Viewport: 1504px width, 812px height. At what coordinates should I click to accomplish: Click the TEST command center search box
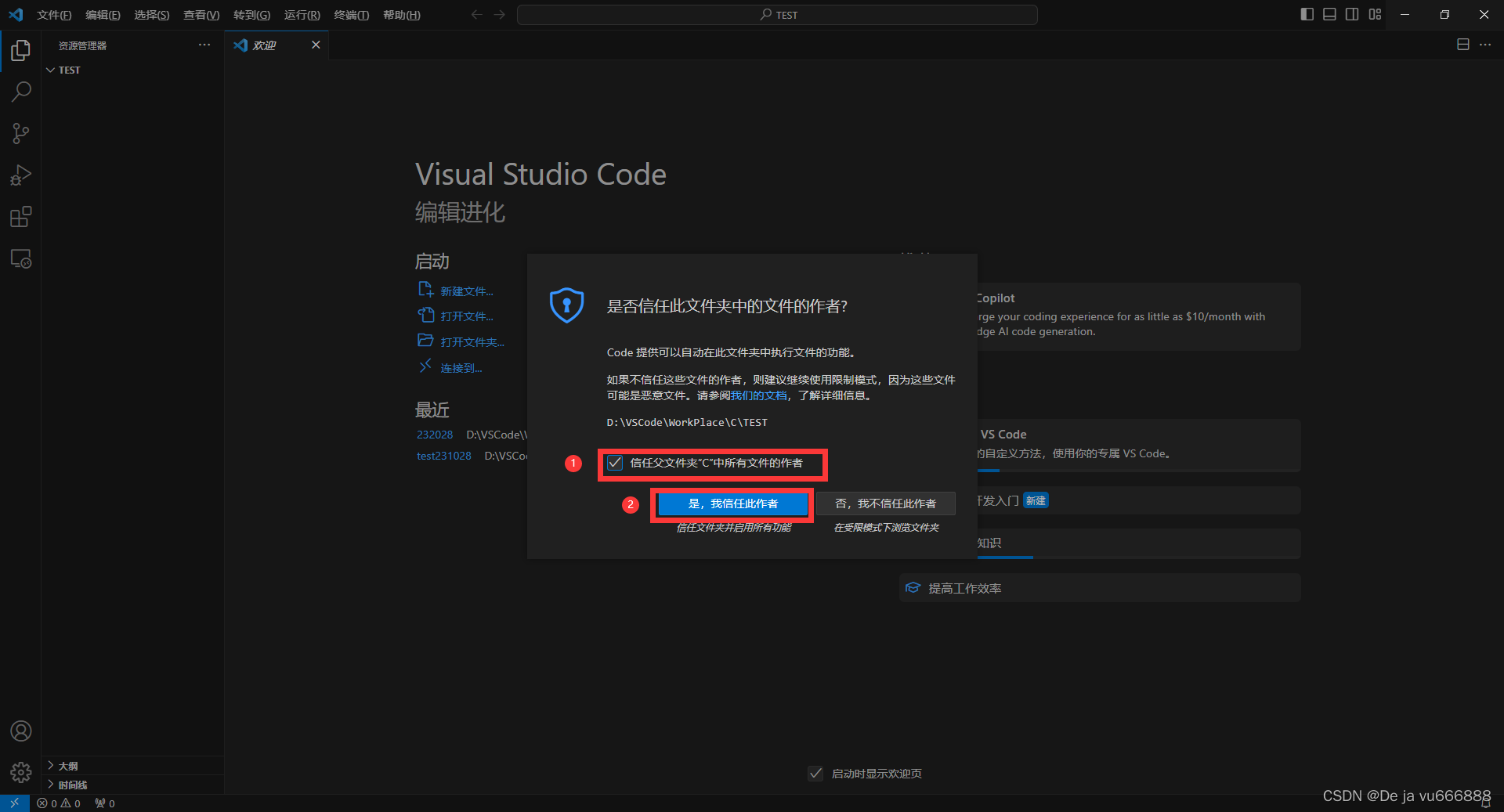pos(777,15)
